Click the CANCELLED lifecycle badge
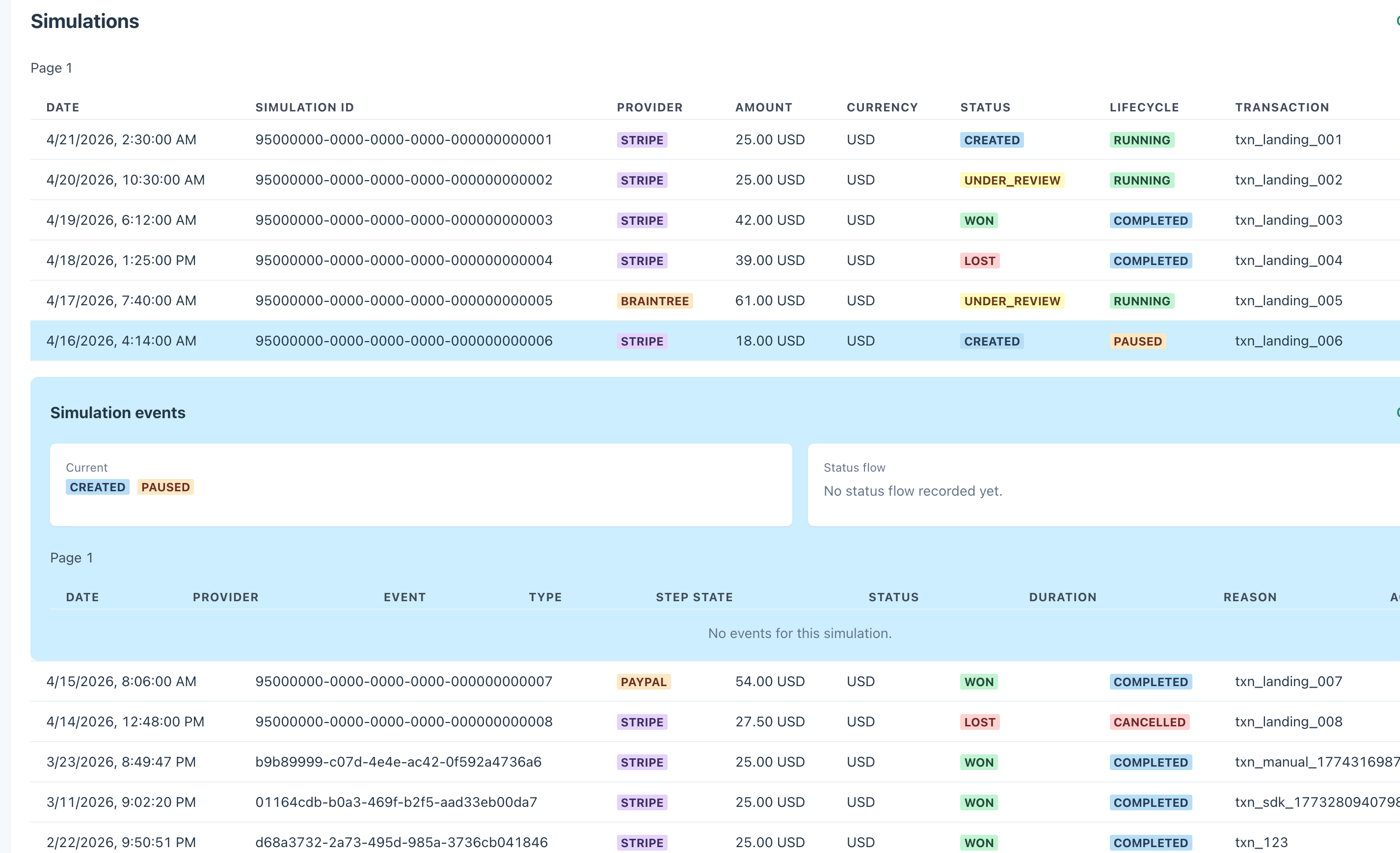1400x853 pixels. (x=1150, y=722)
